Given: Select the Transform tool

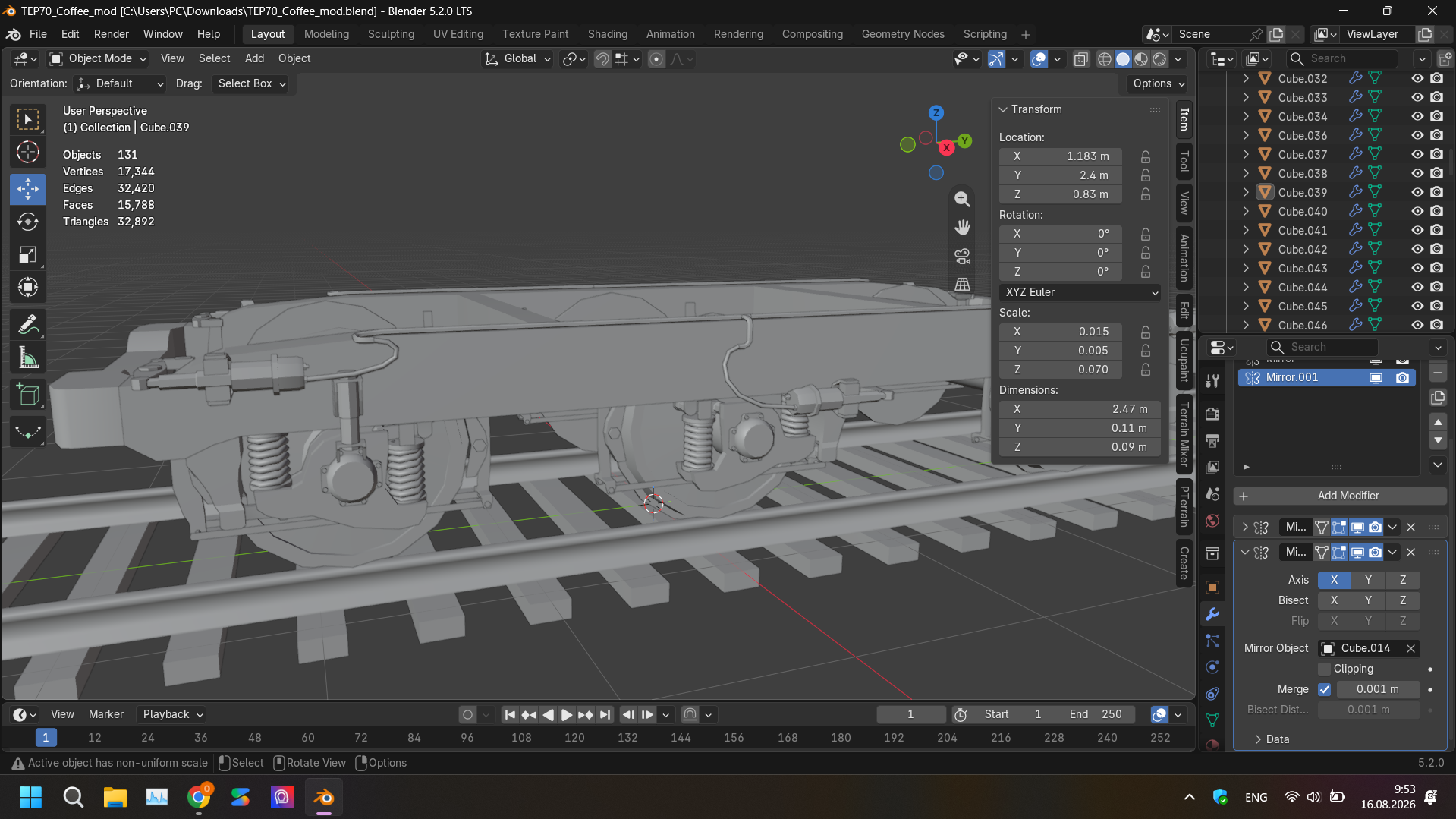Looking at the screenshot, I should pos(28,287).
